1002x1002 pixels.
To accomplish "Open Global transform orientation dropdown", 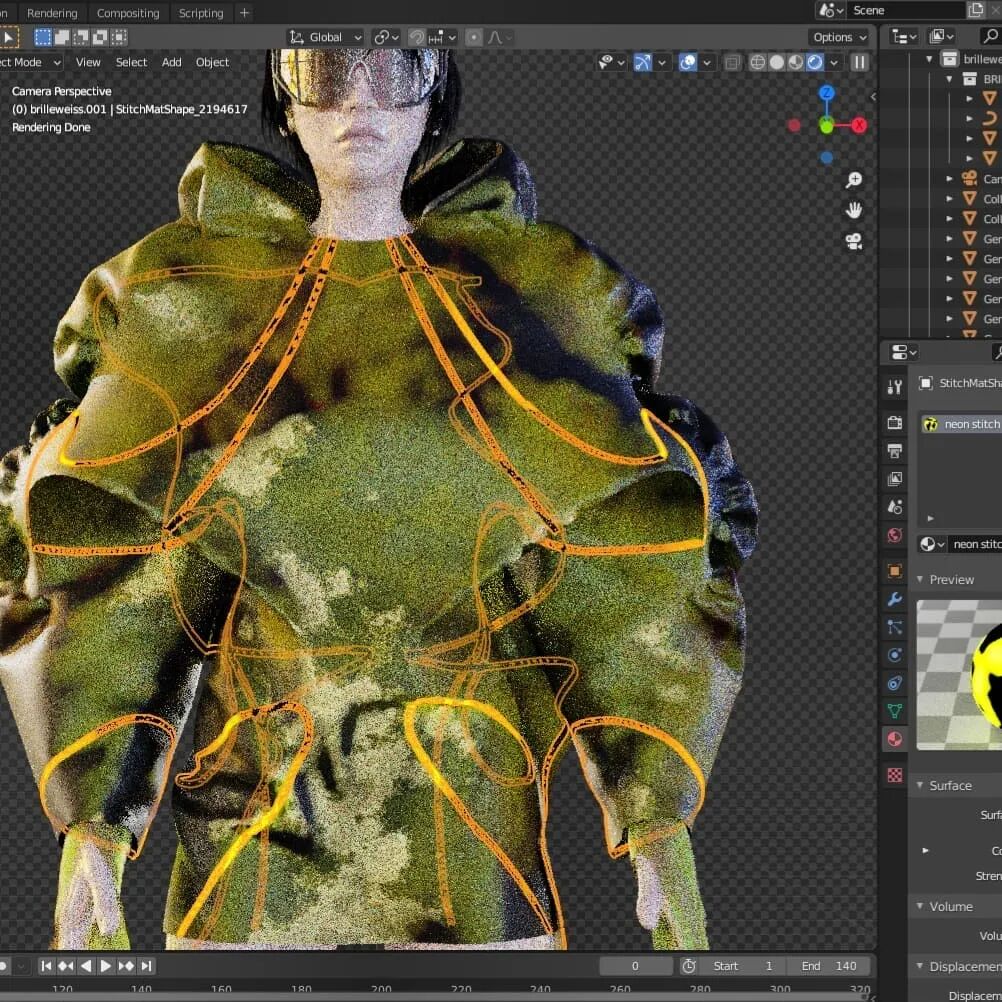I will [326, 38].
